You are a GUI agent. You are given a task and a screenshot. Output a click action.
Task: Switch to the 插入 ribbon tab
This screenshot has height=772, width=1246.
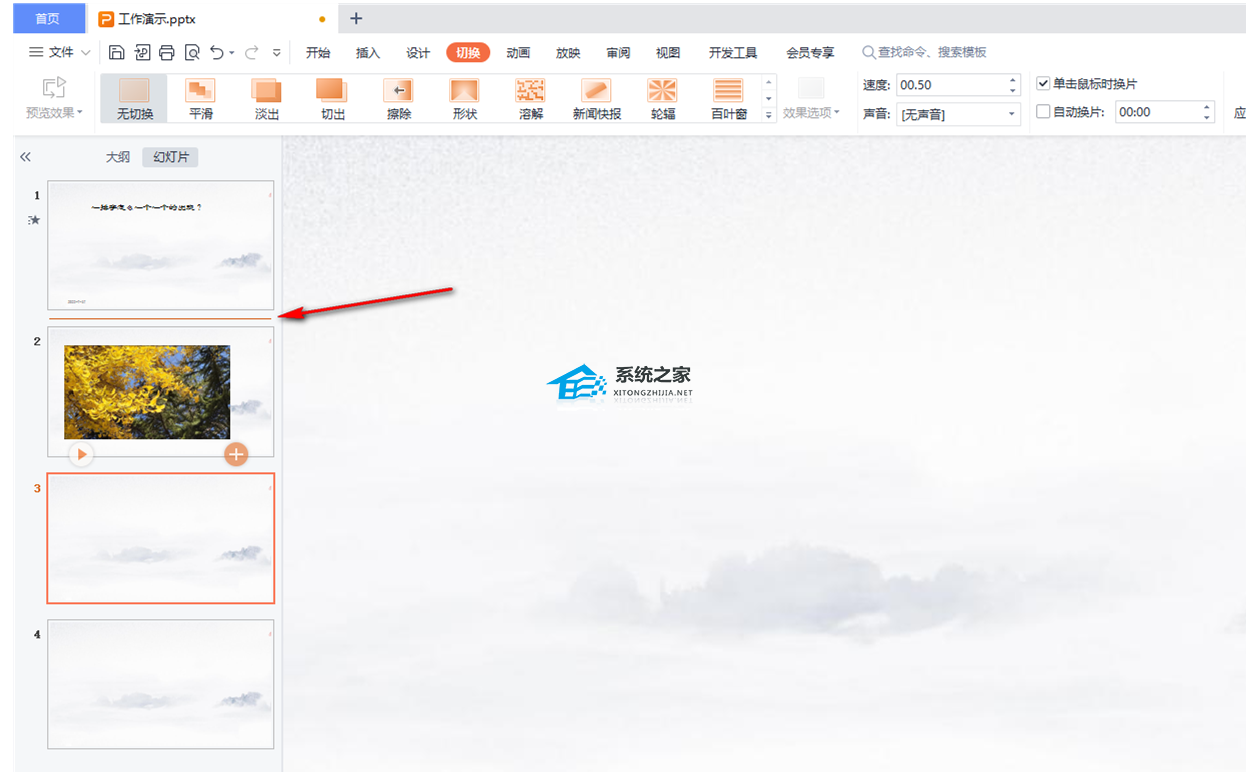tap(368, 53)
